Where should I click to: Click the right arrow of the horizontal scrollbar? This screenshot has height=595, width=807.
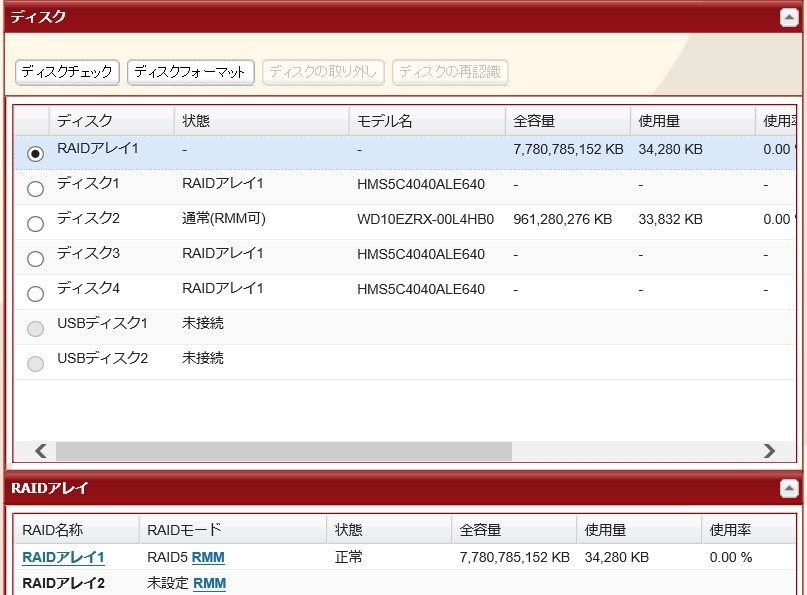[769, 451]
